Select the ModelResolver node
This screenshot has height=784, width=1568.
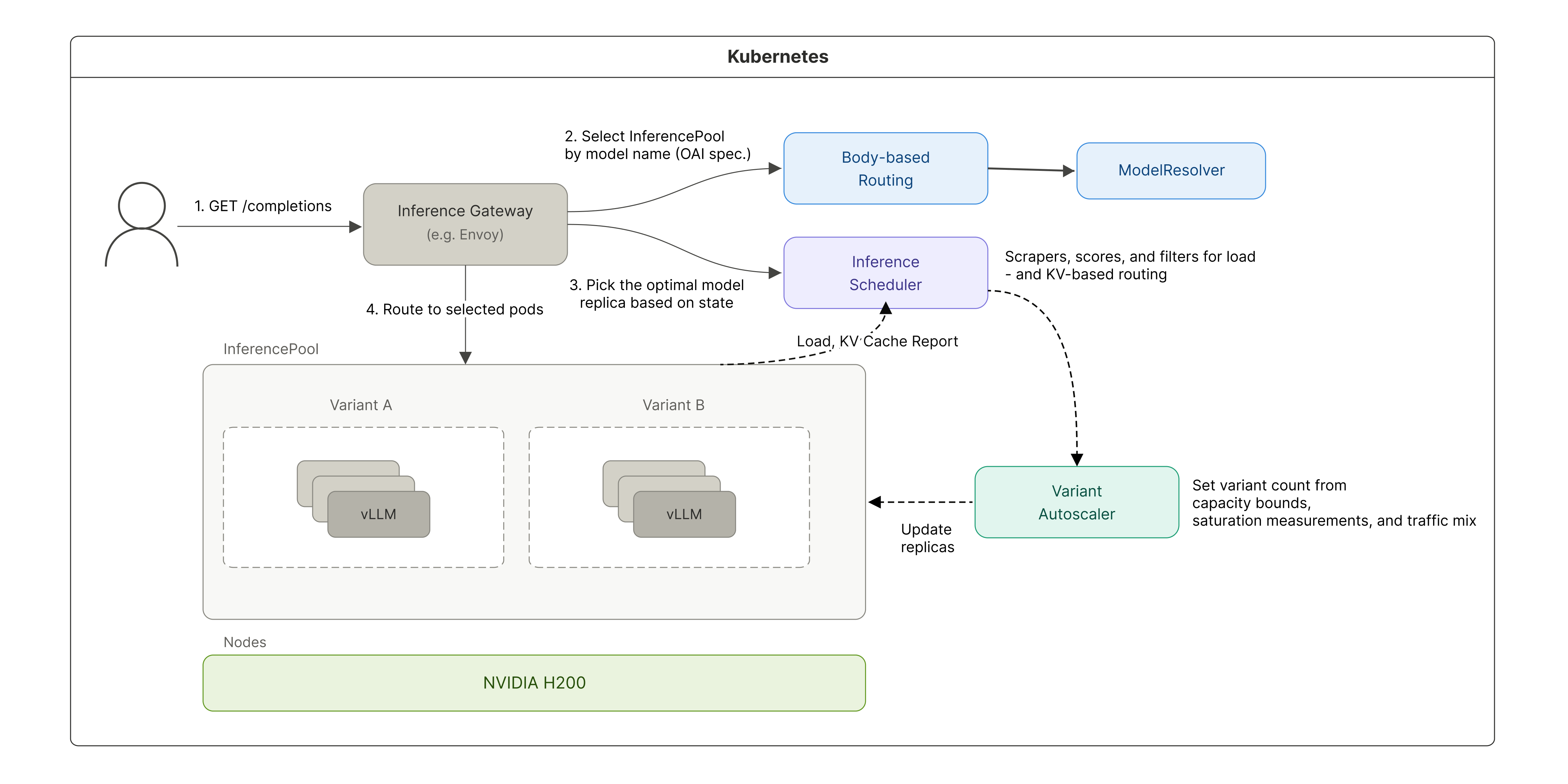[1170, 171]
